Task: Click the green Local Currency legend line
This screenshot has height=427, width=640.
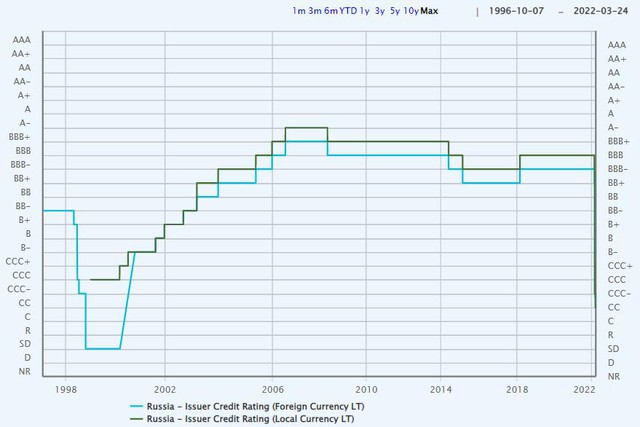Action: point(136,419)
